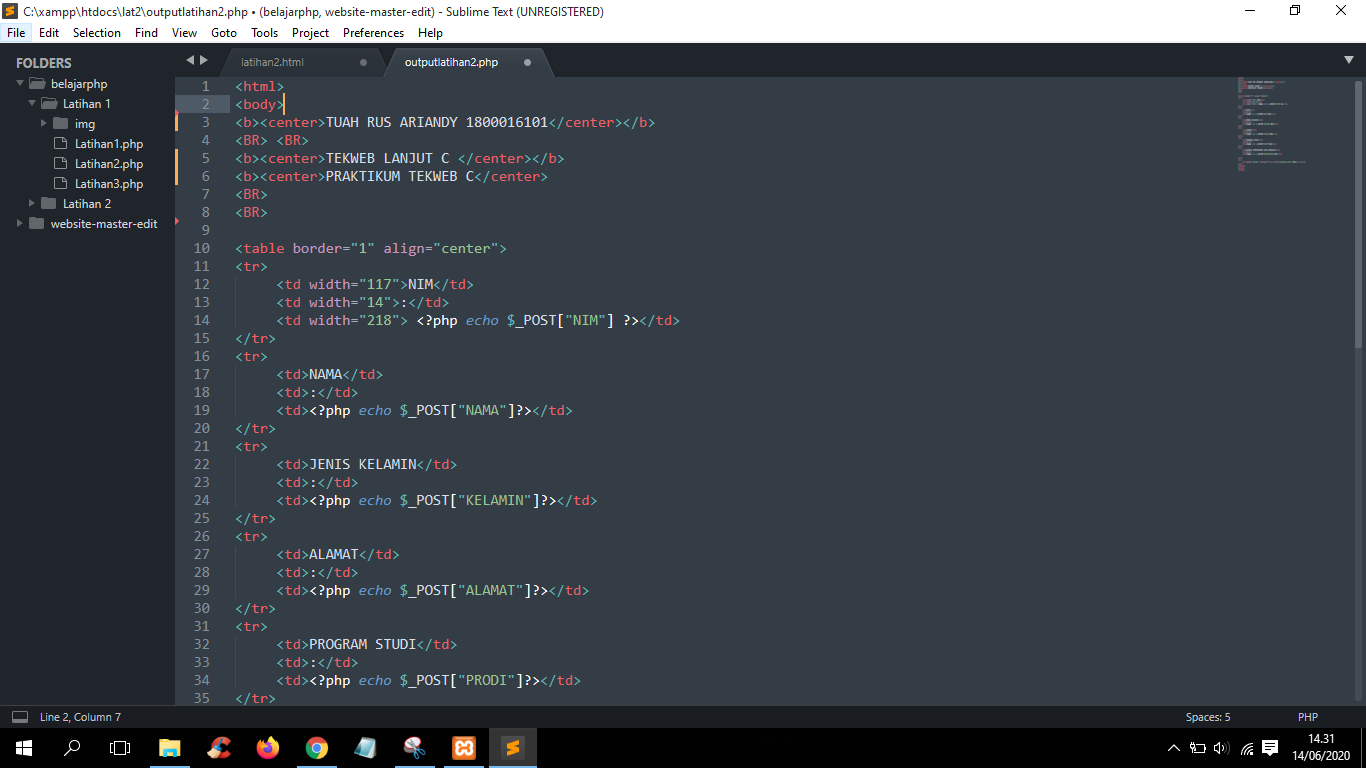
Task: Expand the Latihan 2 folder
Action: (32, 203)
